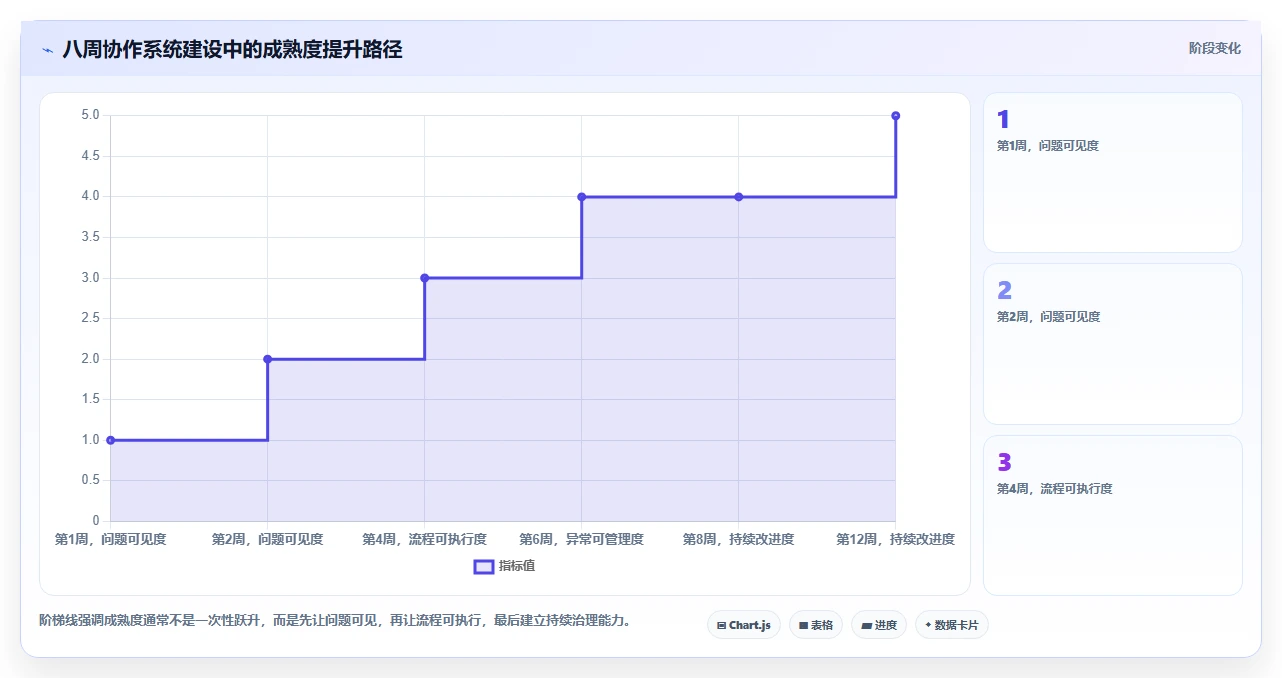Click the 第6周，异常可管理度 axis label
The width and height of the screenshot is (1282, 678).
pos(581,539)
